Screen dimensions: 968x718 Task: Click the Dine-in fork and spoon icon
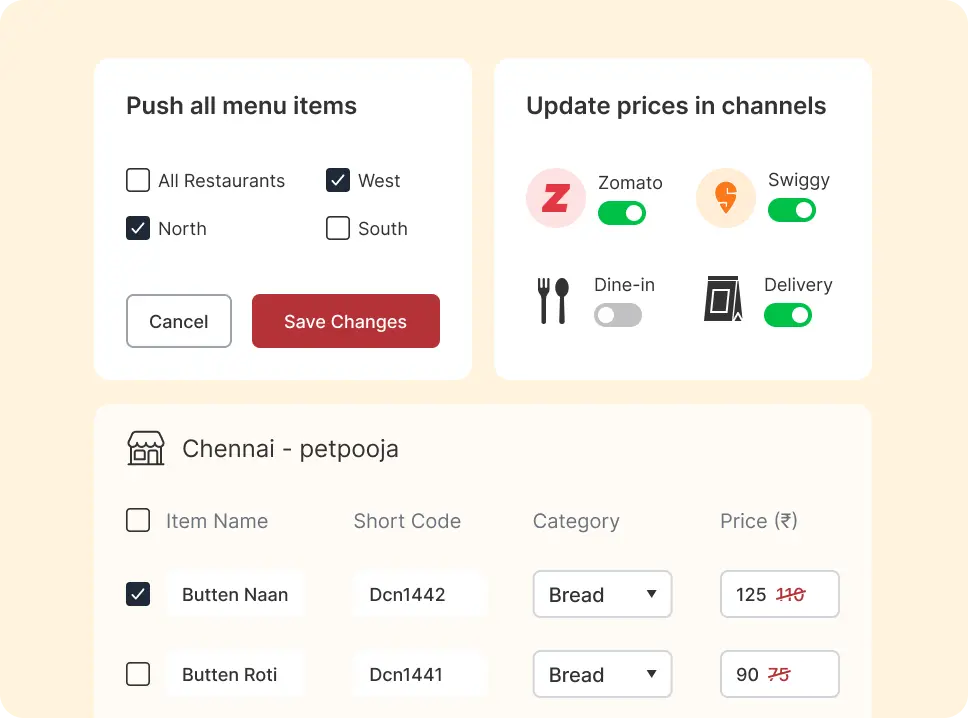click(553, 300)
